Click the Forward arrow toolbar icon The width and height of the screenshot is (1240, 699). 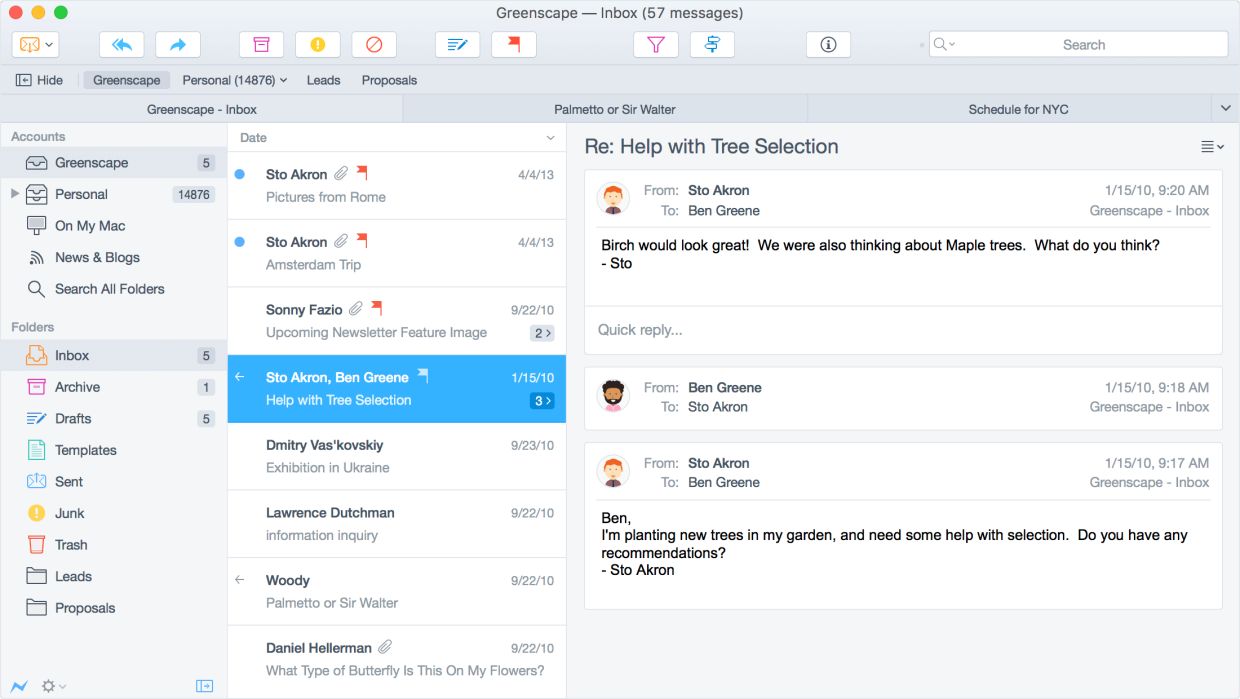(x=178, y=45)
